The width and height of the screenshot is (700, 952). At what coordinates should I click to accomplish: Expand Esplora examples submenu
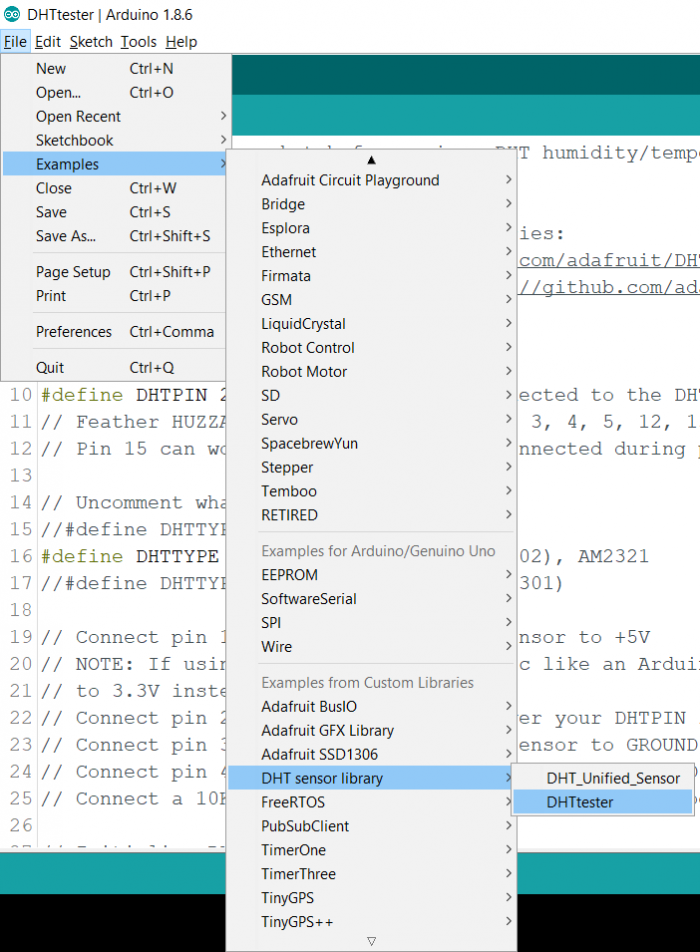pyautogui.click(x=372, y=228)
